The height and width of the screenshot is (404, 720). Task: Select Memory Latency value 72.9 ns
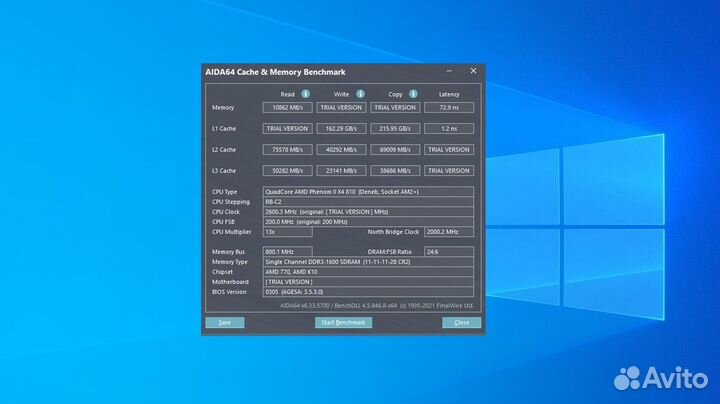click(449, 107)
